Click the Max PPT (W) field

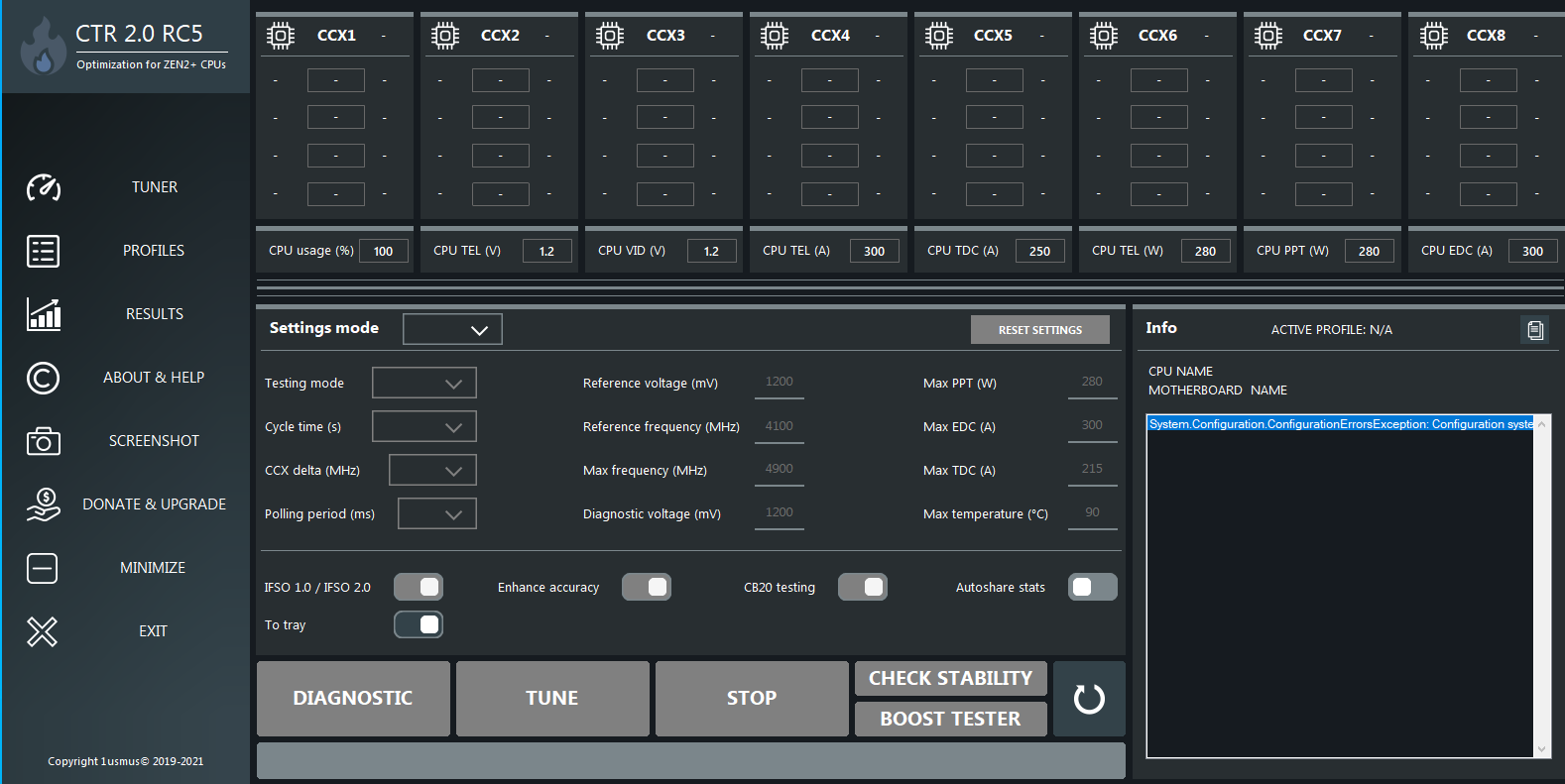[x=1093, y=383]
